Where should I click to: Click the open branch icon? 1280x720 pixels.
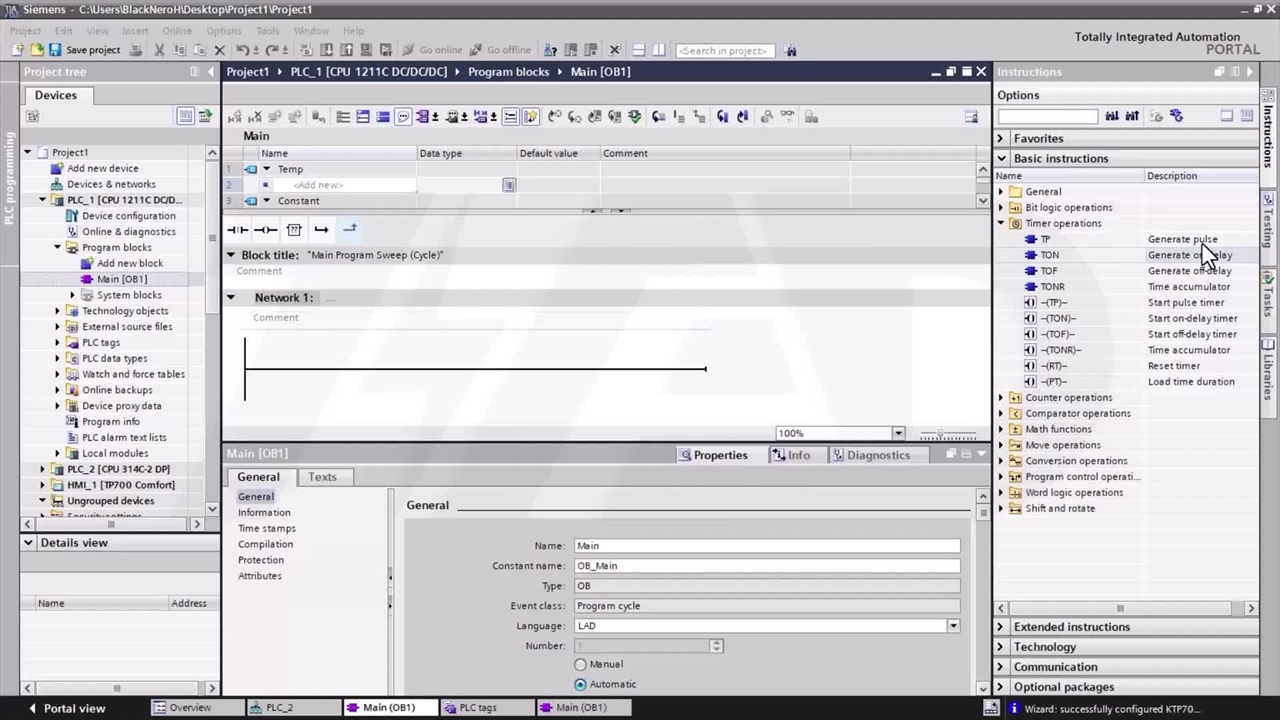tap(321, 230)
